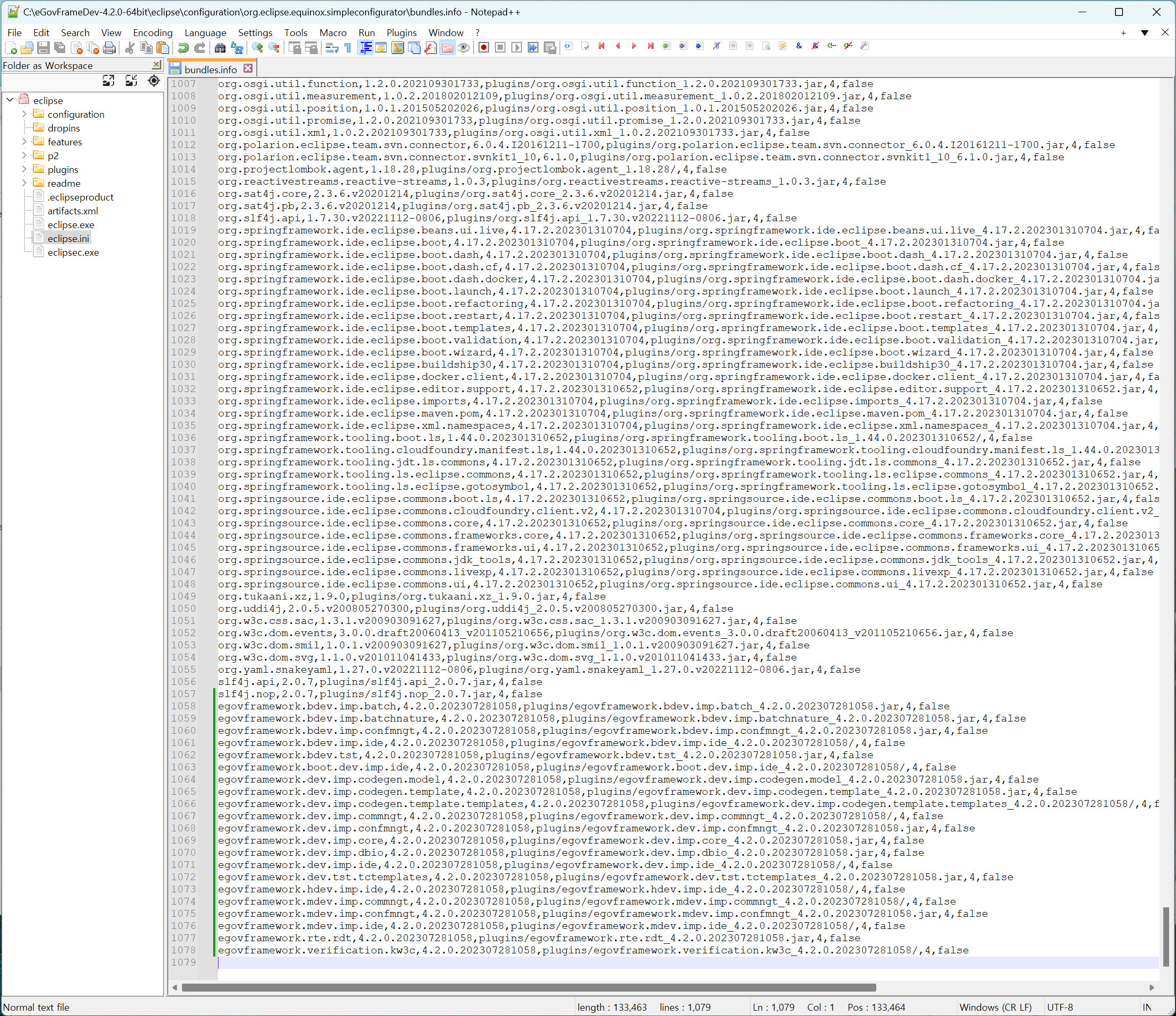Click the Print toolbar icon
This screenshot has height=1016, width=1176.
[110, 48]
